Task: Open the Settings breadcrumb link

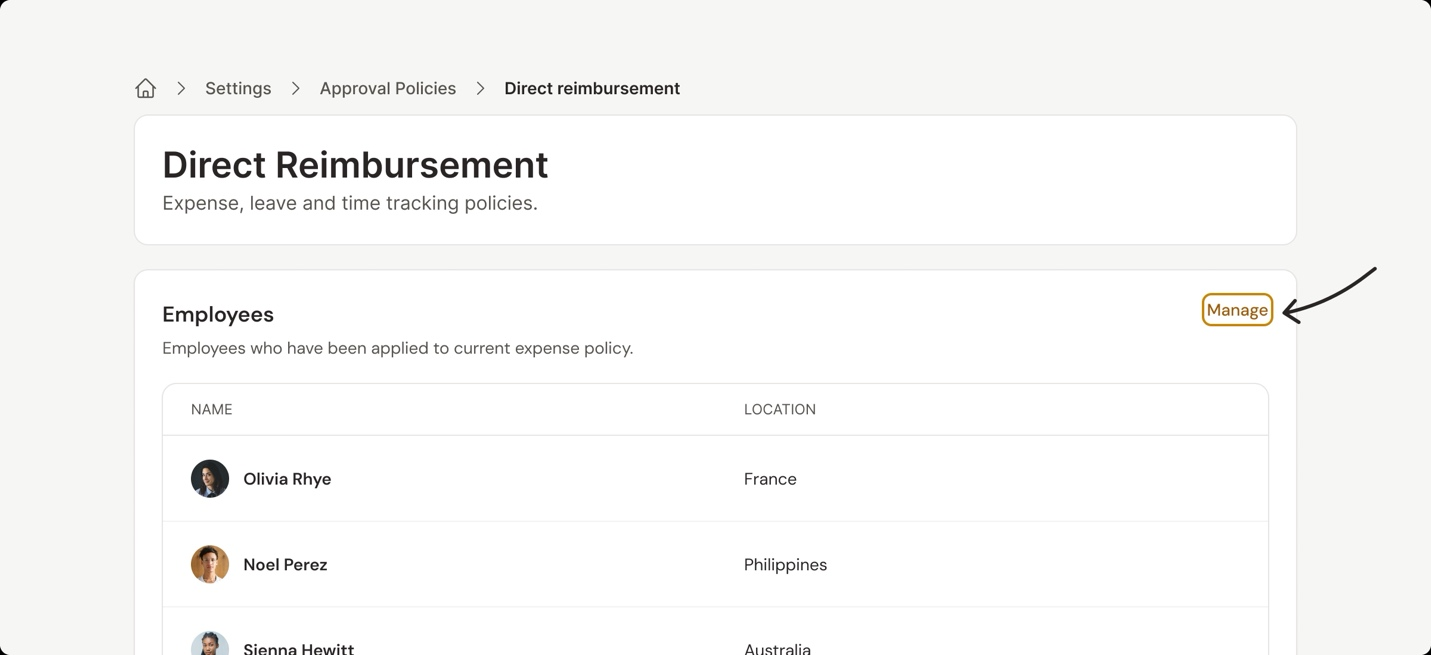Action: (238, 88)
